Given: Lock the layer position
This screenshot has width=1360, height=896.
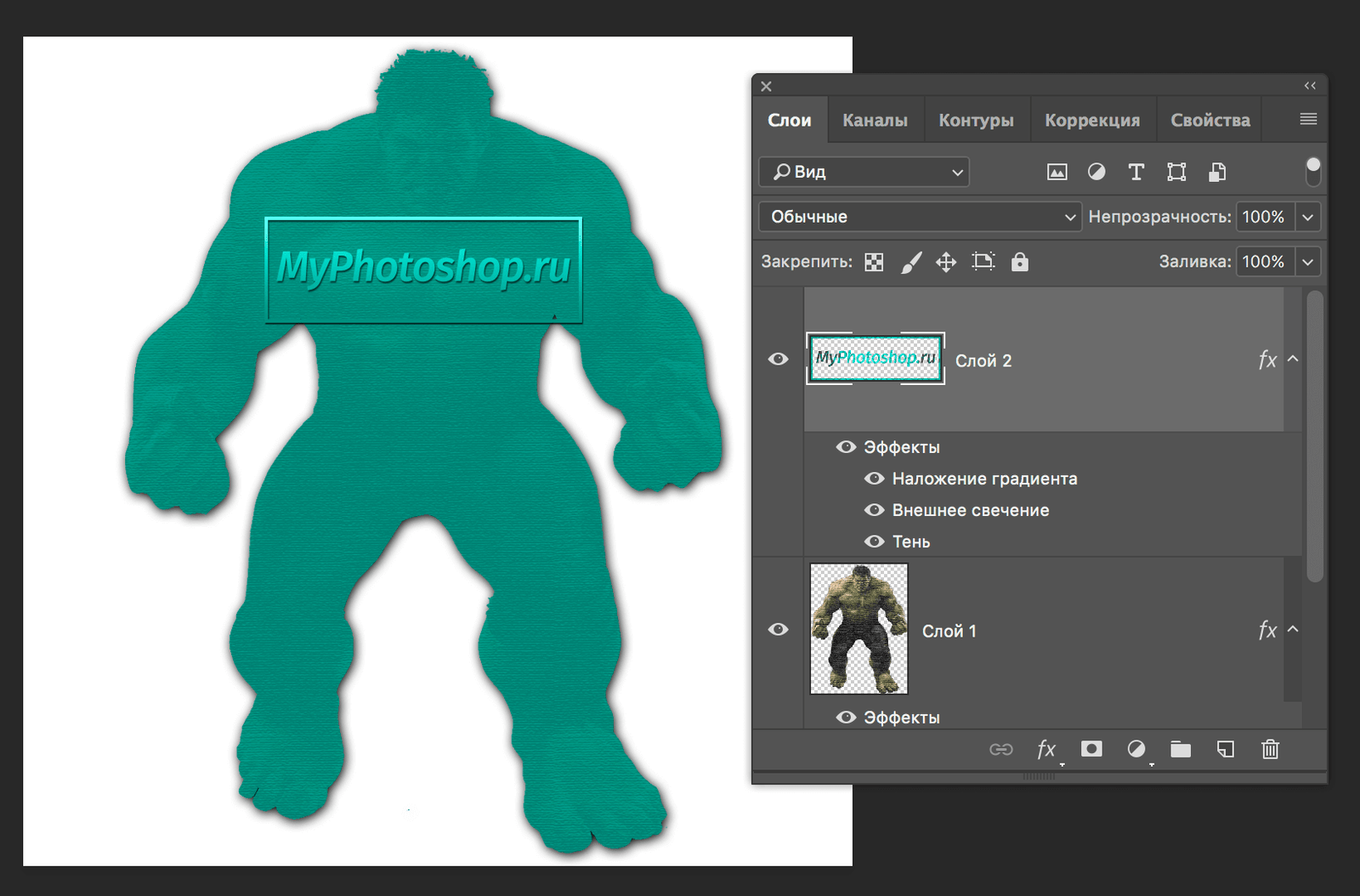Looking at the screenshot, I should coord(946,261).
